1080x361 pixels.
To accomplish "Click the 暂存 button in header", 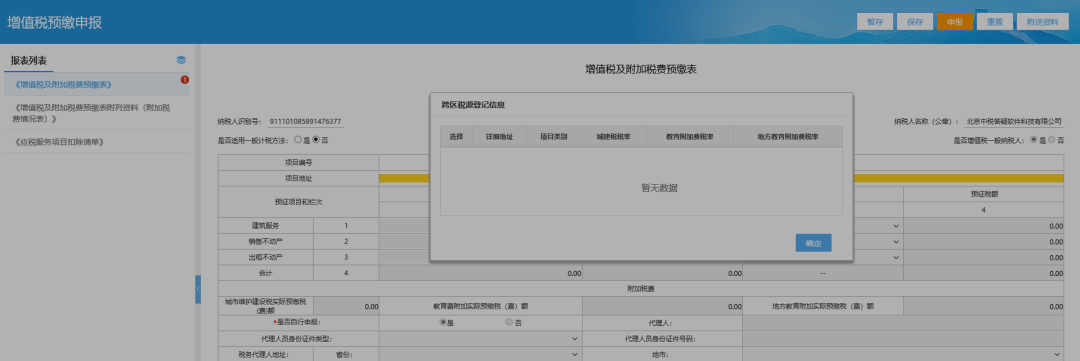I will pos(875,21).
